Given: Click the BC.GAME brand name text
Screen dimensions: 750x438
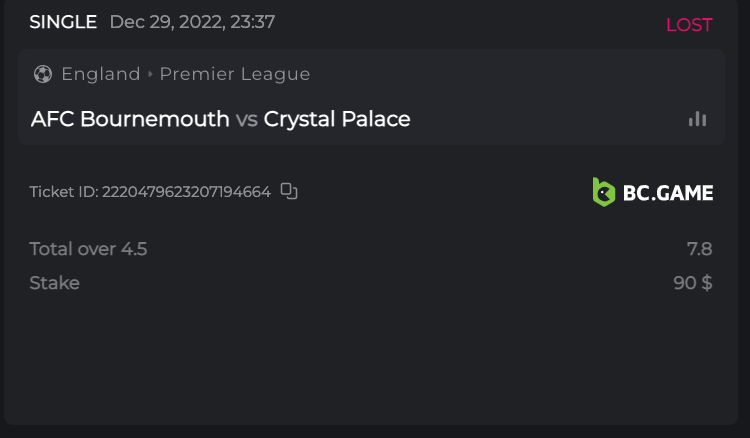Looking at the screenshot, I should 668,192.
